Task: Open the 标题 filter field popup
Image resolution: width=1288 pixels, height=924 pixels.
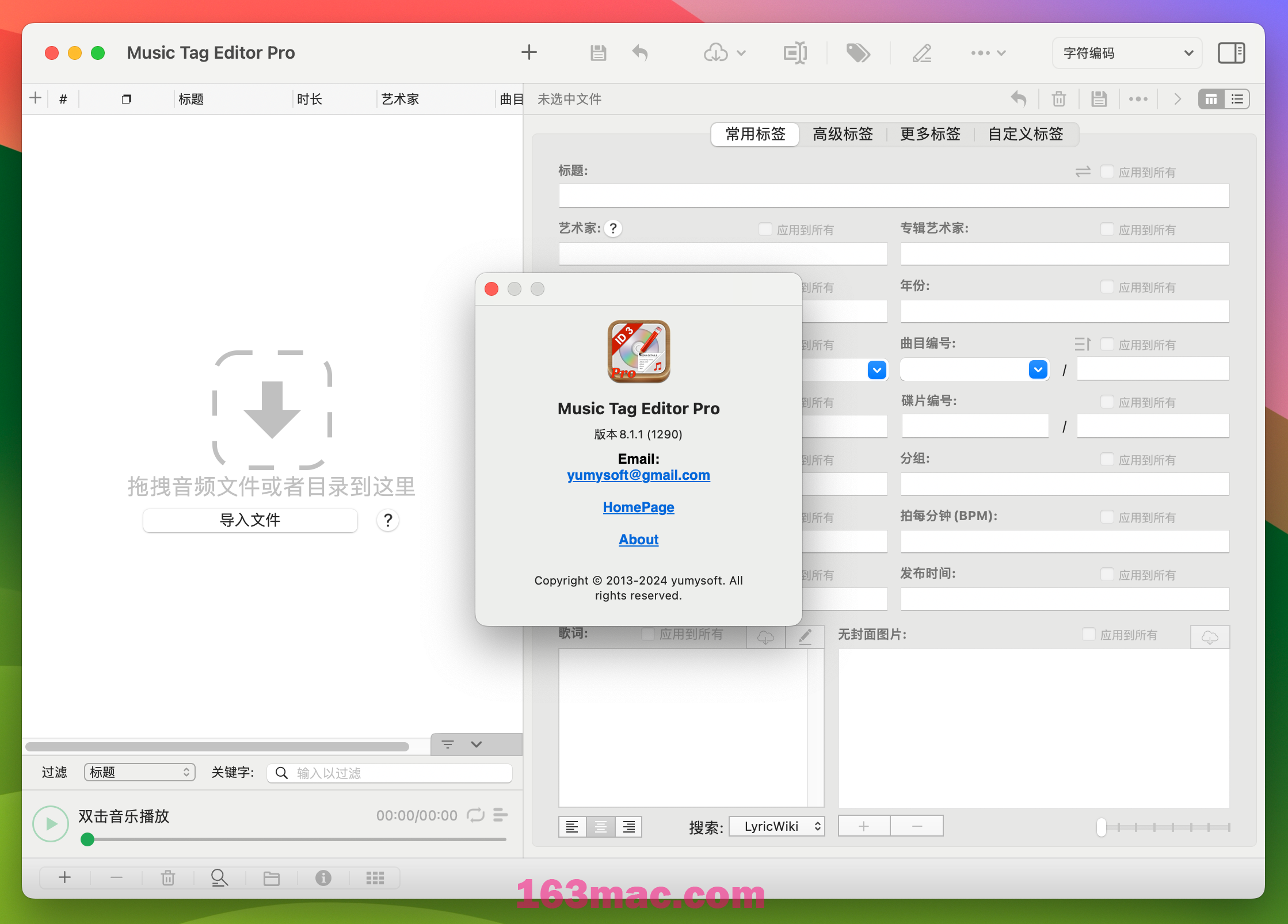Action: point(140,772)
